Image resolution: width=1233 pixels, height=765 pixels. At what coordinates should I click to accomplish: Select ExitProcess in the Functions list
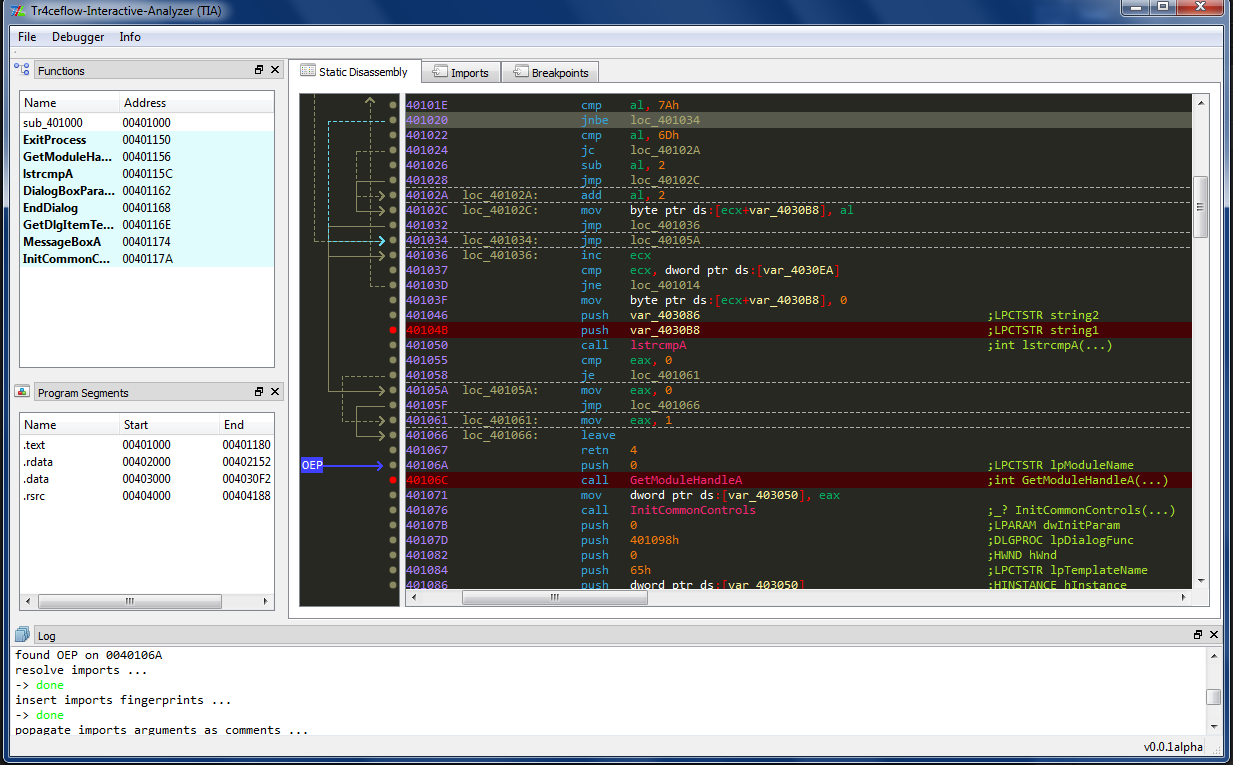[x=147, y=140]
